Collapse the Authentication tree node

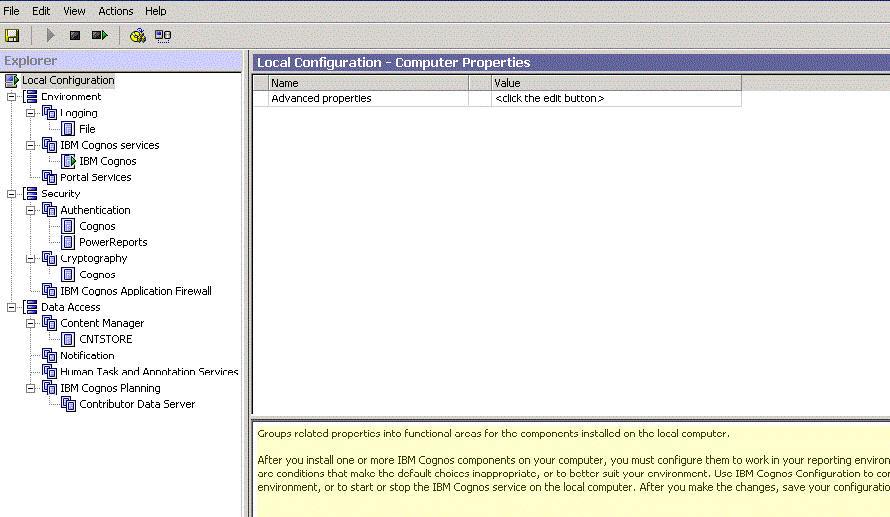[31, 210]
